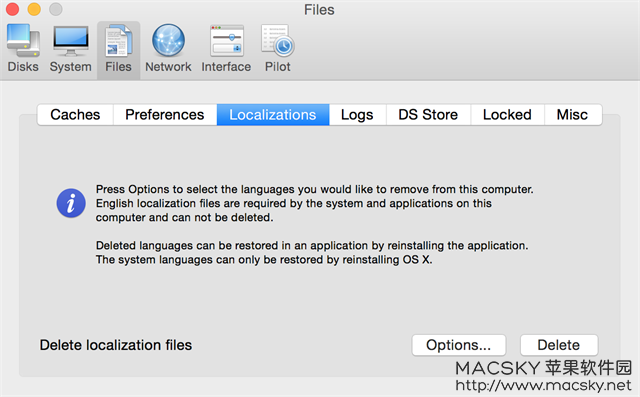Click the blue info icon
Image resolution: width=640 pixels, height=397 pixels.
pos(71,203)
